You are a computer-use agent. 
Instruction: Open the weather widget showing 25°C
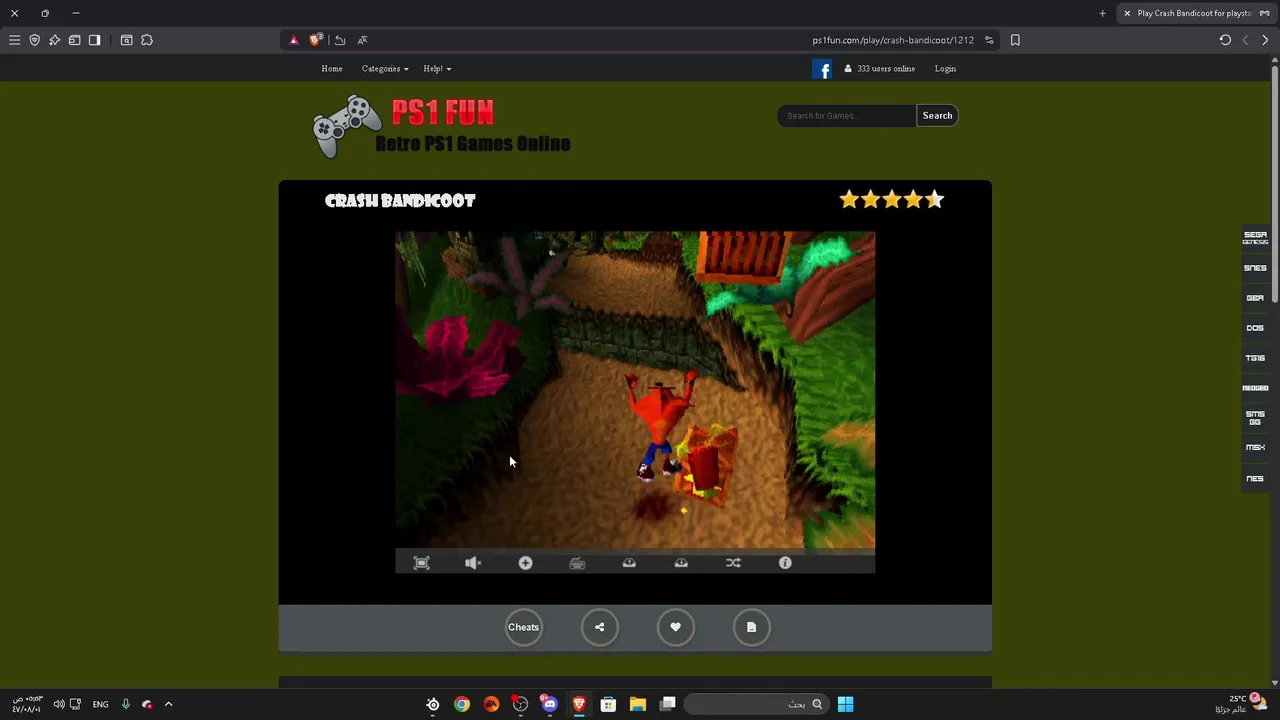click(1243, 704)
